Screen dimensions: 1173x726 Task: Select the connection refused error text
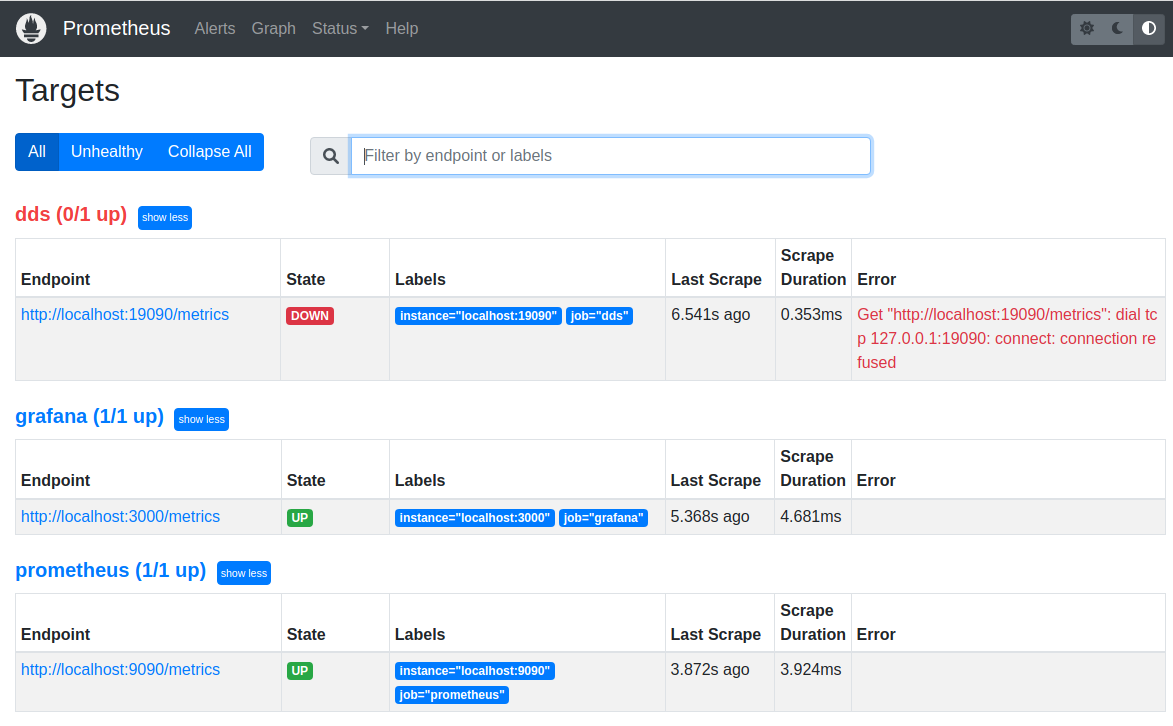[1008, 339]
